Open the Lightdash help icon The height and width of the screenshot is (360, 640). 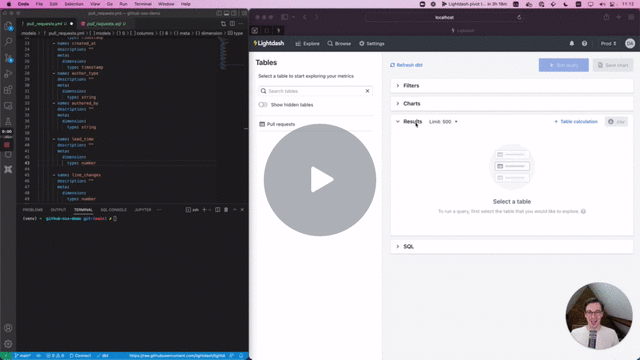click(584, 44)
